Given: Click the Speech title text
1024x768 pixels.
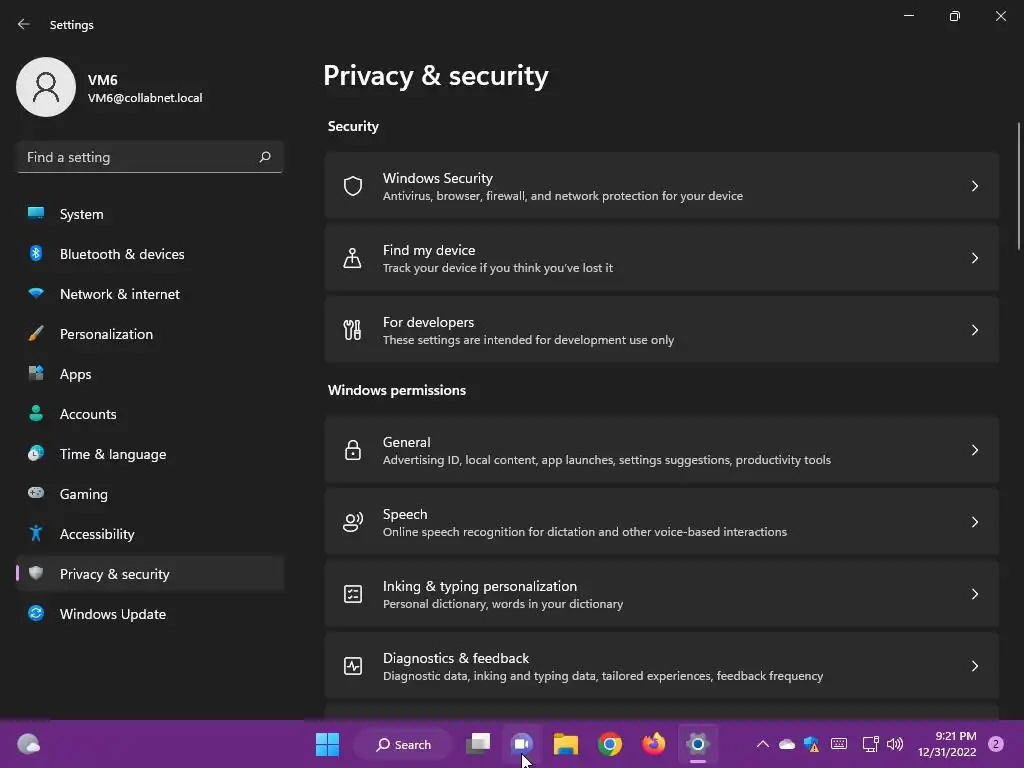Looking at the screenshot, I should 405,514.
